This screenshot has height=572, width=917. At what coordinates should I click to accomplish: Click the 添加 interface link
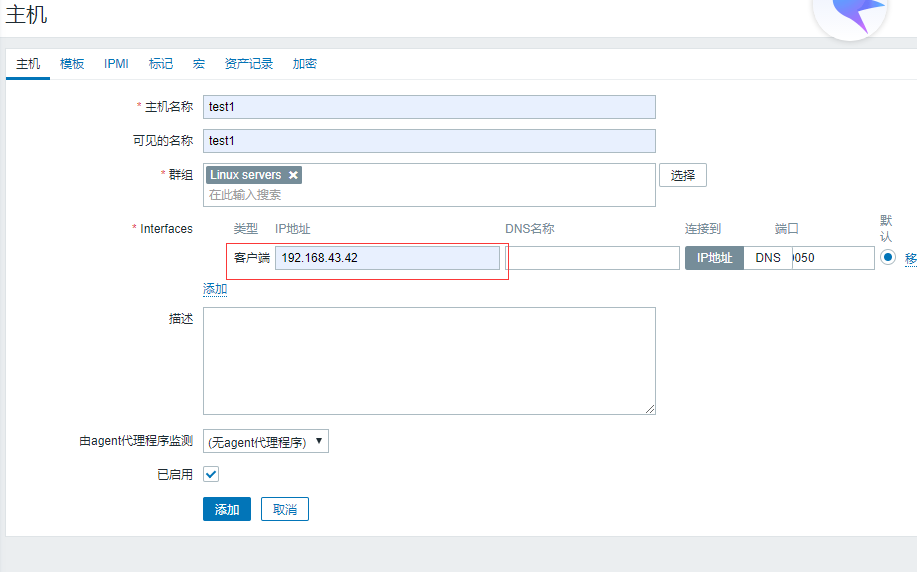215,289
